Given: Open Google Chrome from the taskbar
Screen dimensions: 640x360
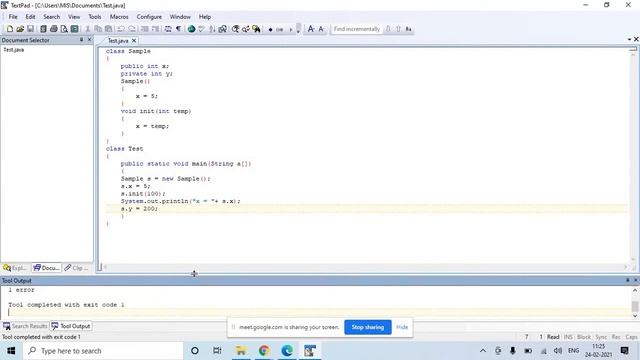Looking at the screenshot, I should [x=264, y=351].
